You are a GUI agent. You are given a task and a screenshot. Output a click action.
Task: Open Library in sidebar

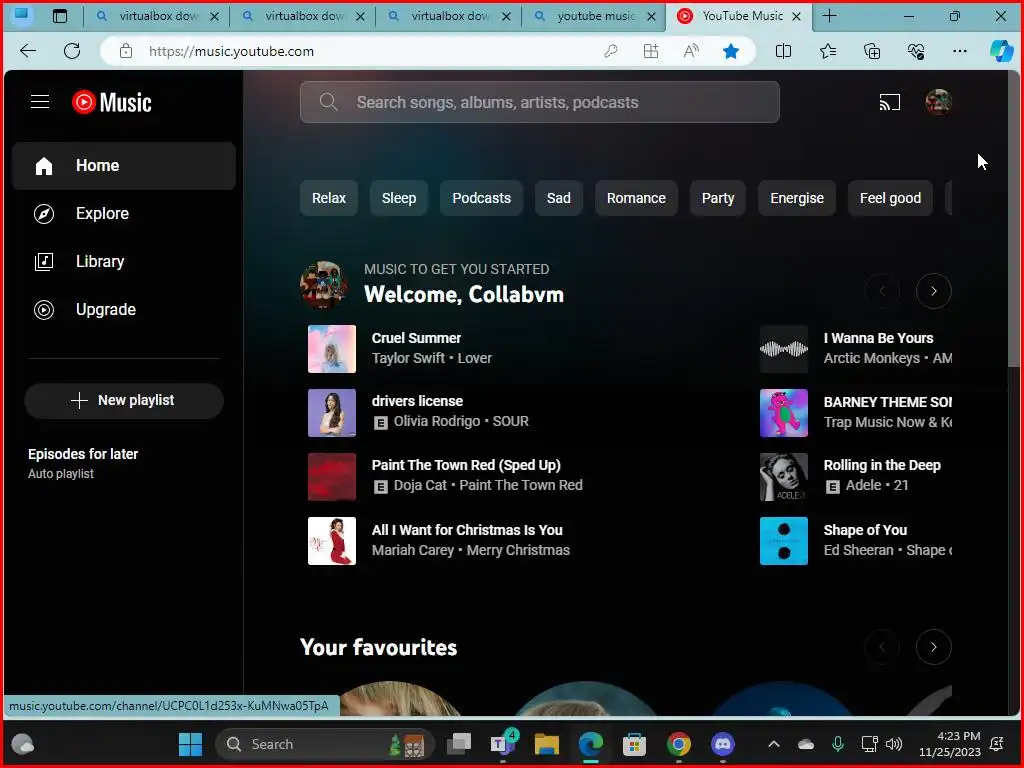click(x=123, y=261)
